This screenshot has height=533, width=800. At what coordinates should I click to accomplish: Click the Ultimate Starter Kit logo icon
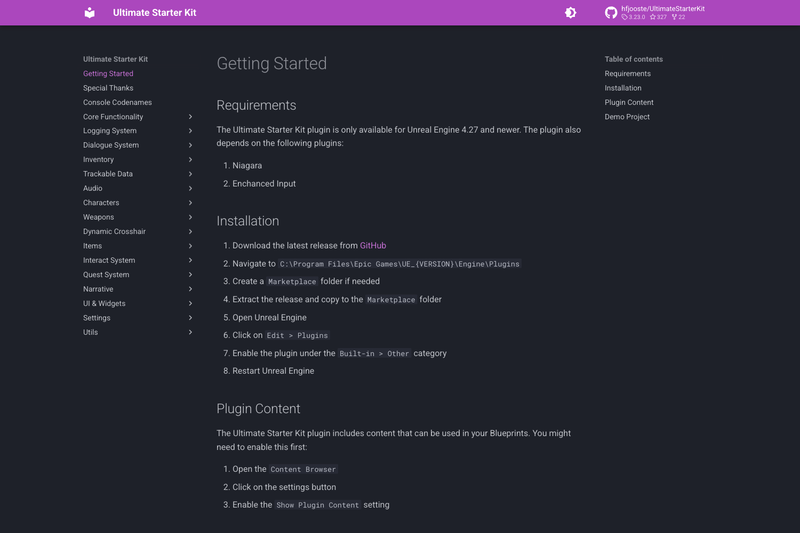[89, 13]
